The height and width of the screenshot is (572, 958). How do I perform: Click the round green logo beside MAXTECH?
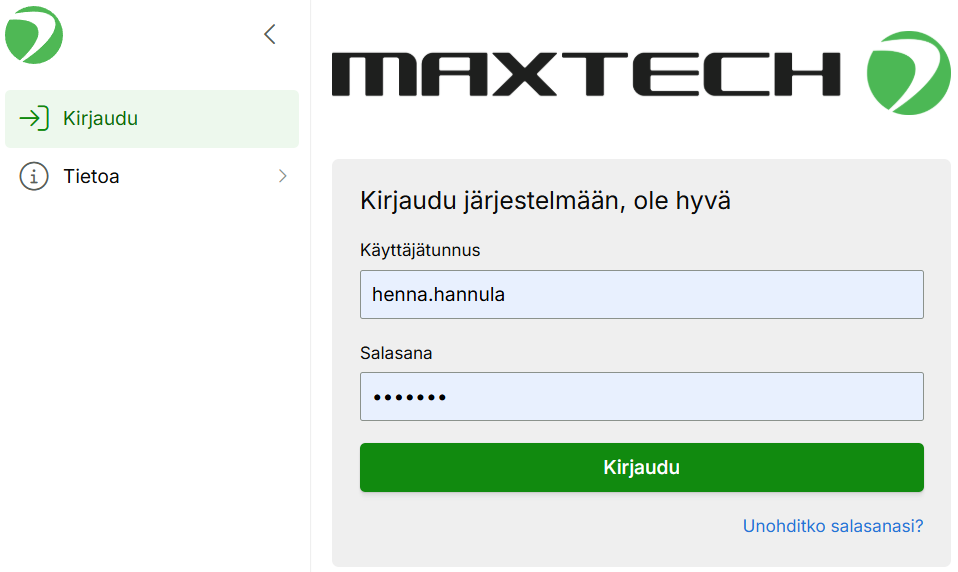click(908, 73)
